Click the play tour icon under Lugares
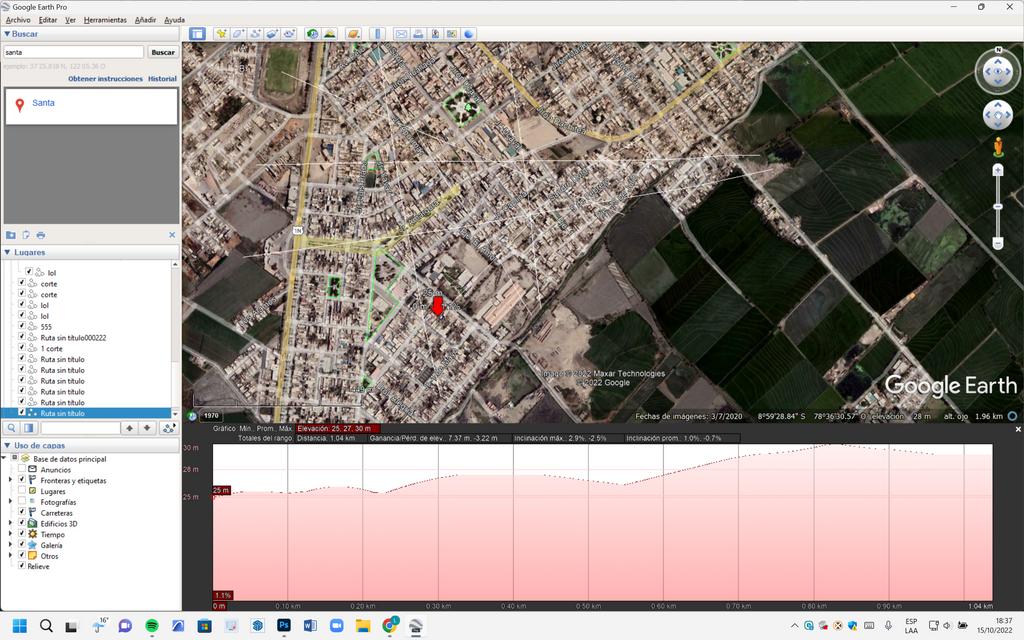This screenshot has height=640, width=1024. [x=168, y=428]
